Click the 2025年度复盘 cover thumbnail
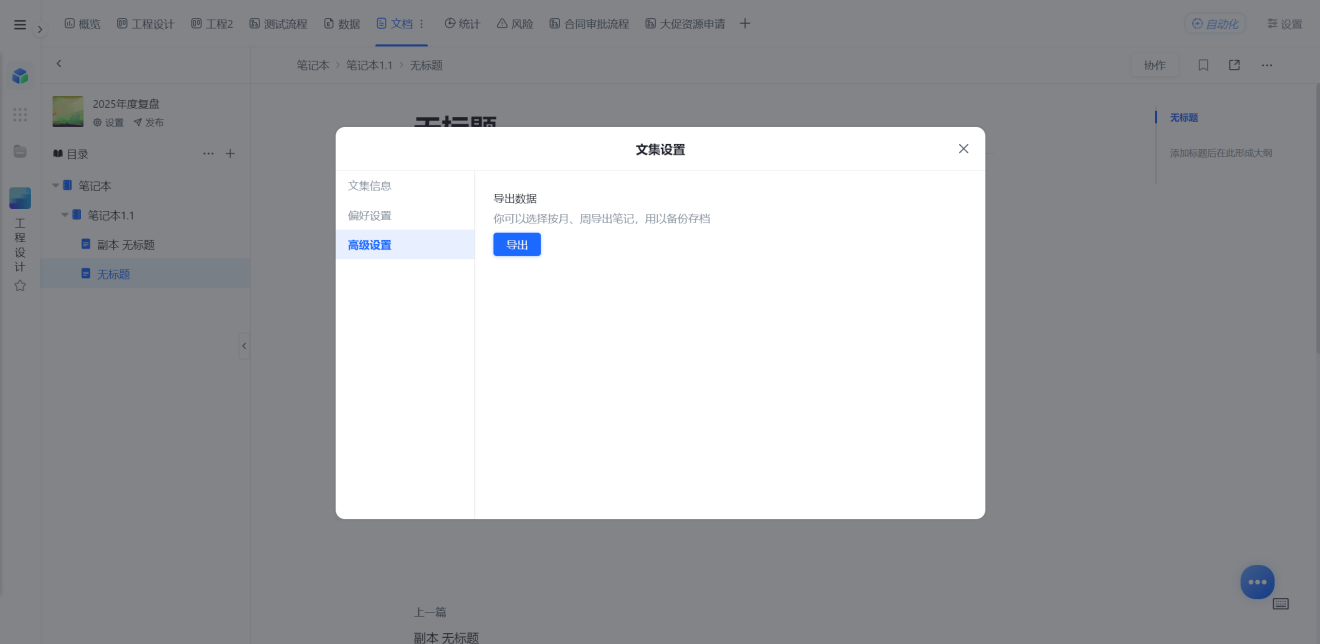Image resolution: width=1320 pixels, height=644 pixels. pos(68,111)
